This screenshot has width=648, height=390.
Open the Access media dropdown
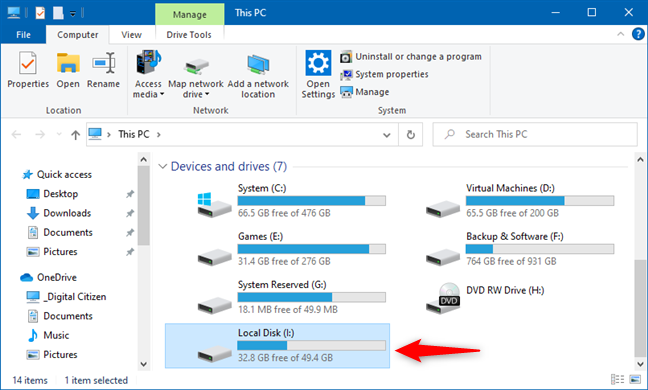[148, 74]
